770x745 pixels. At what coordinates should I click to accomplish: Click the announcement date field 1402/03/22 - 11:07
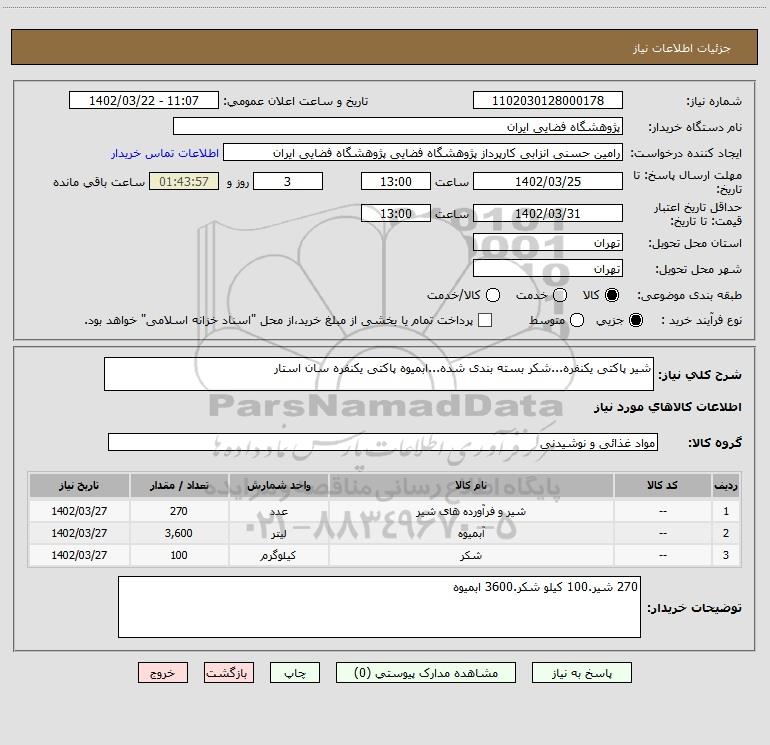point(144,100)
